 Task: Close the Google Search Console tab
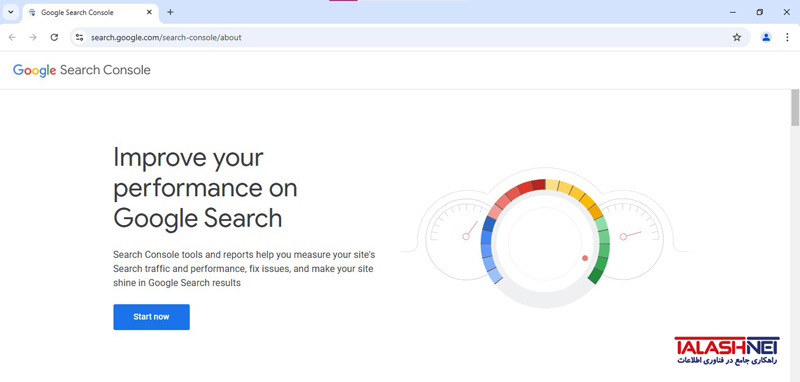click(x=149, y=12)
